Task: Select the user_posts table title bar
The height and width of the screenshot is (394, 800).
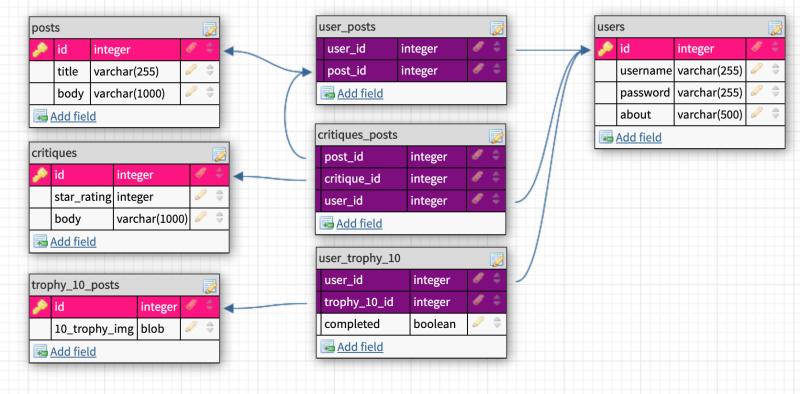Action: coord(411,27)
